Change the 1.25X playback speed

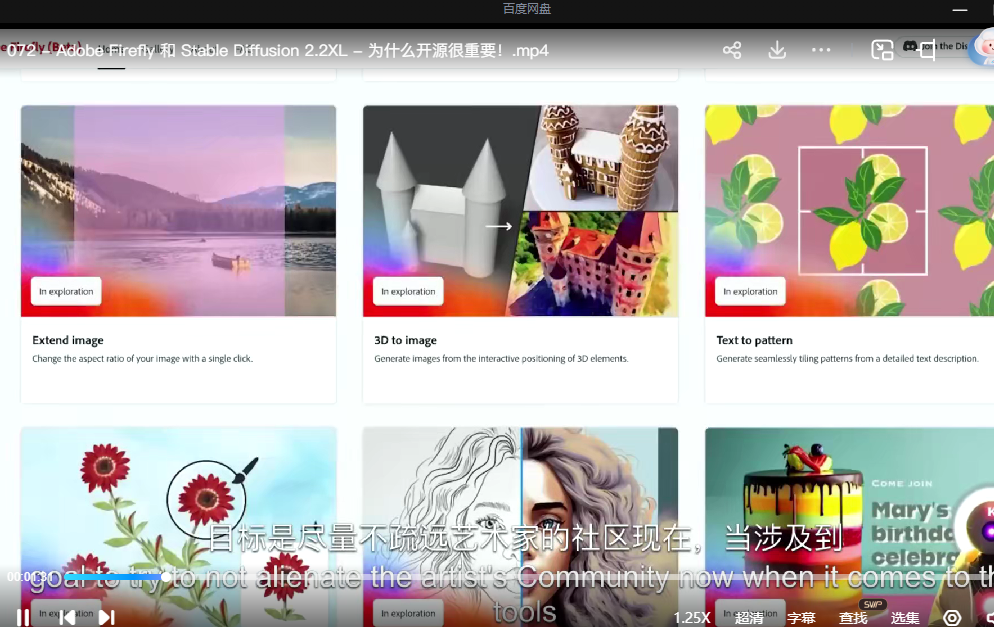point(692,617)
